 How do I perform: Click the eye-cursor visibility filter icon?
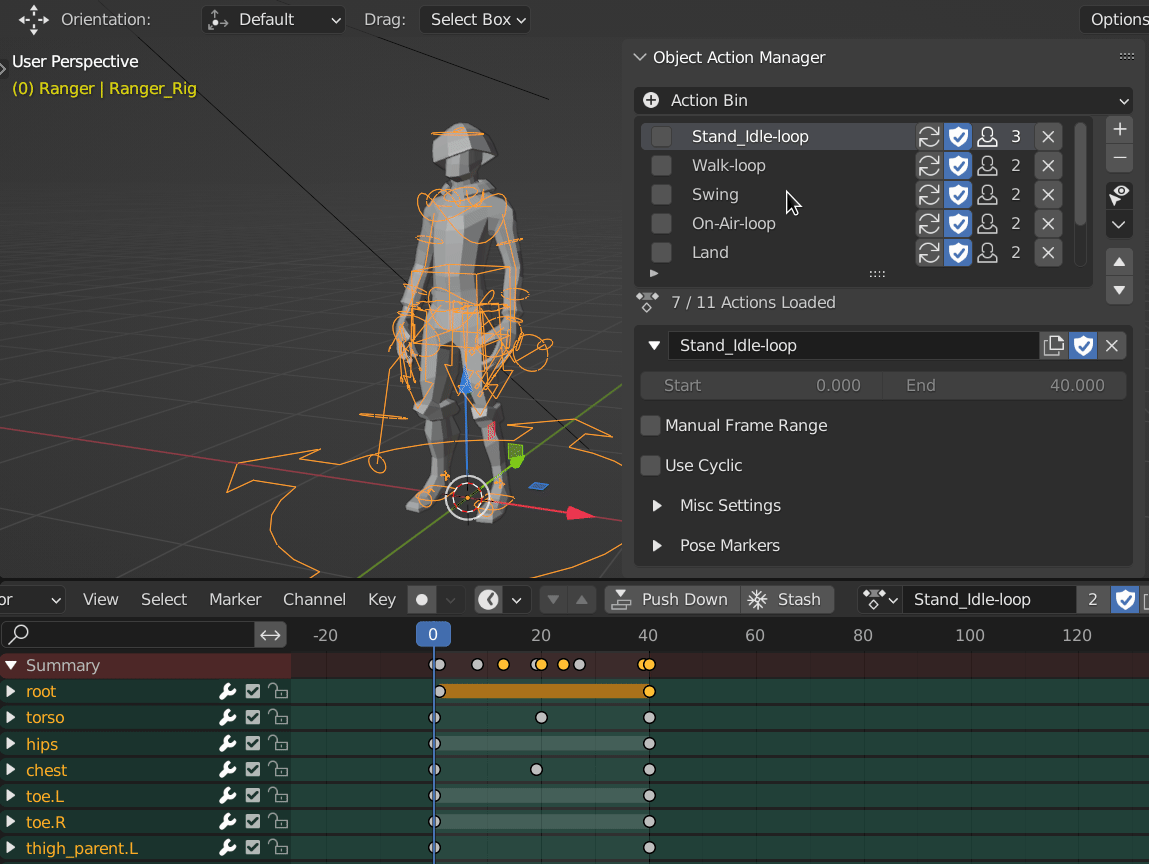pos(1119,196)
